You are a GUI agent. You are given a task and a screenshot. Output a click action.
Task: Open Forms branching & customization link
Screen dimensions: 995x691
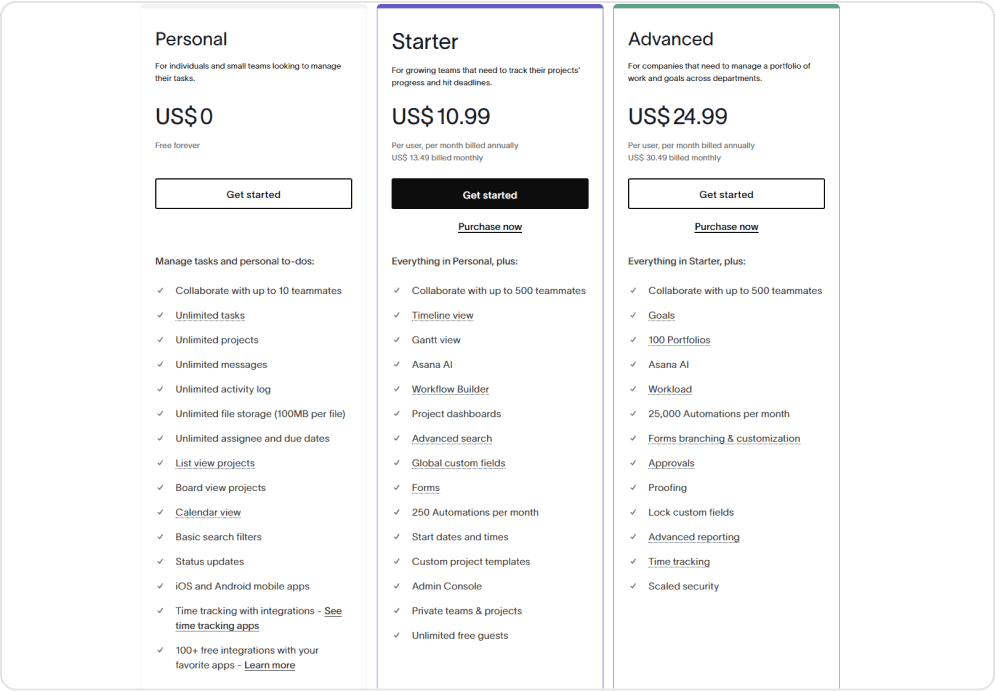724,438
